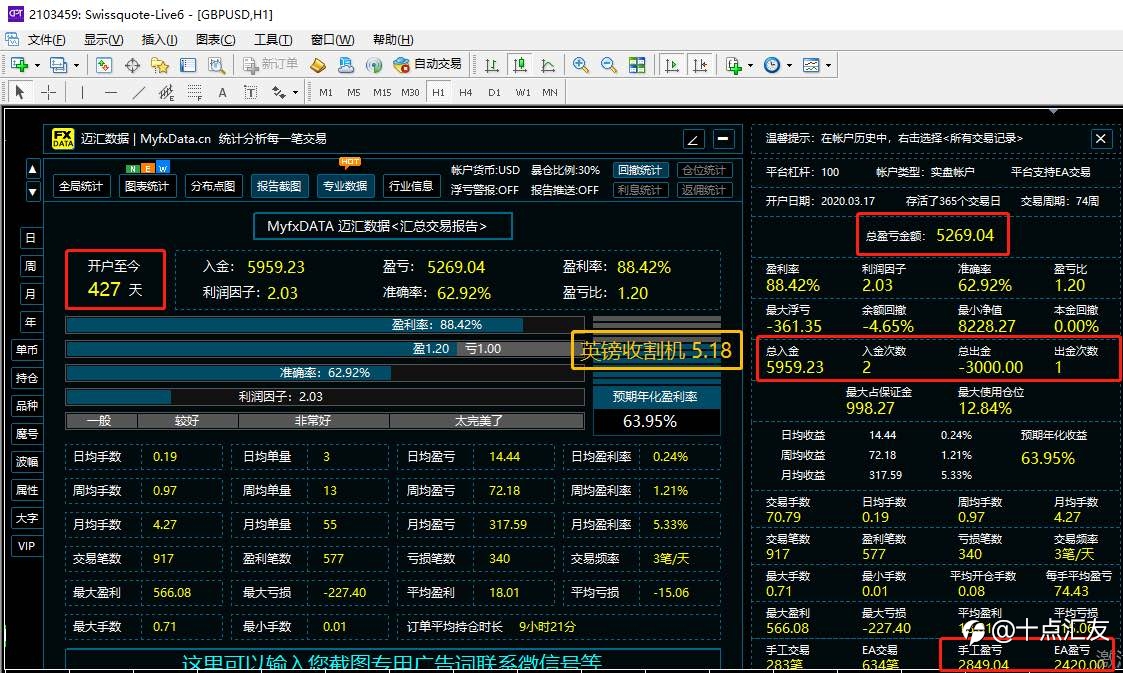Viewport: 1123px width, 673px height.
Task: Expand the new chart dropdown arrow
Action: tap(37, 65)
